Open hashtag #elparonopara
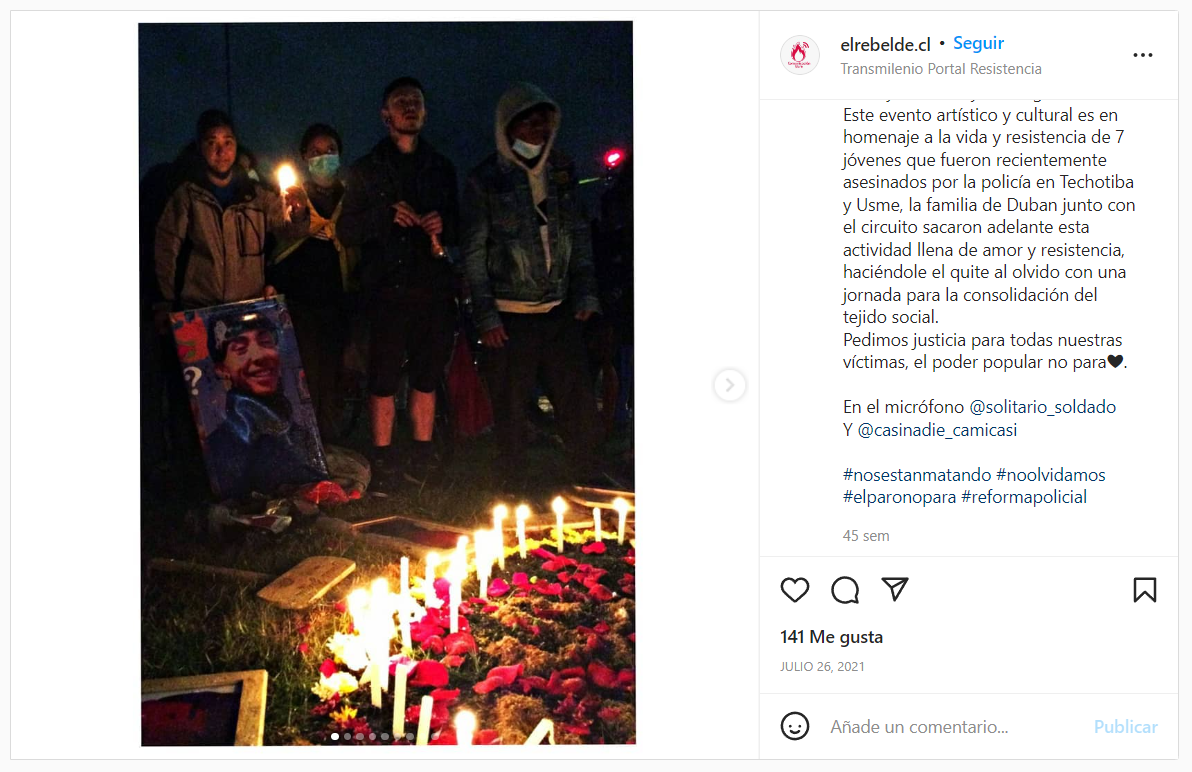 point(899,497)
